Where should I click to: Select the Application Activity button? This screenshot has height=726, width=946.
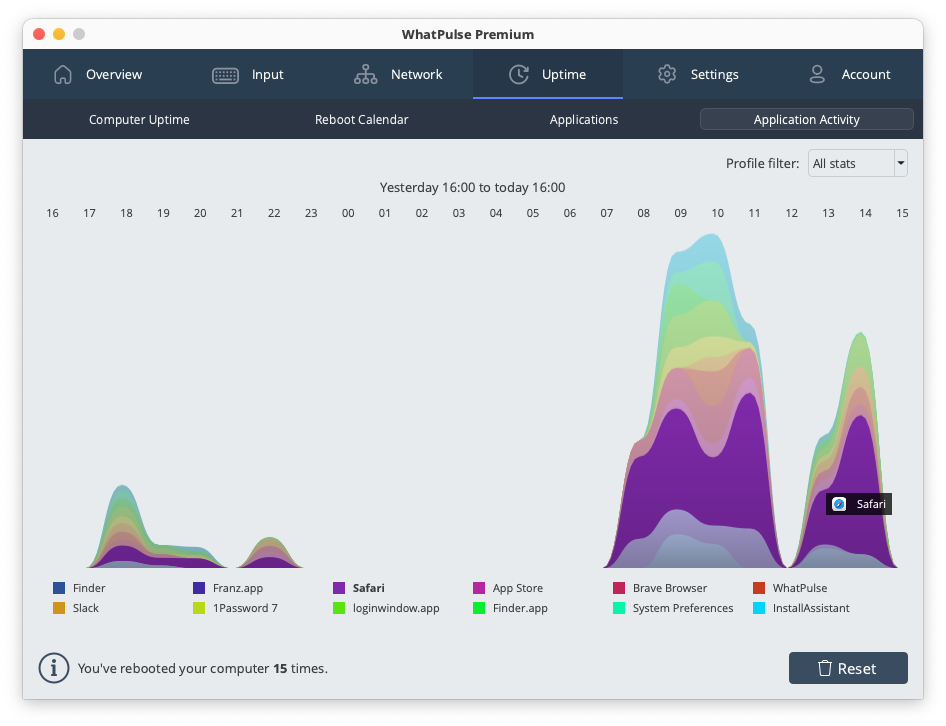coord(806,119)
